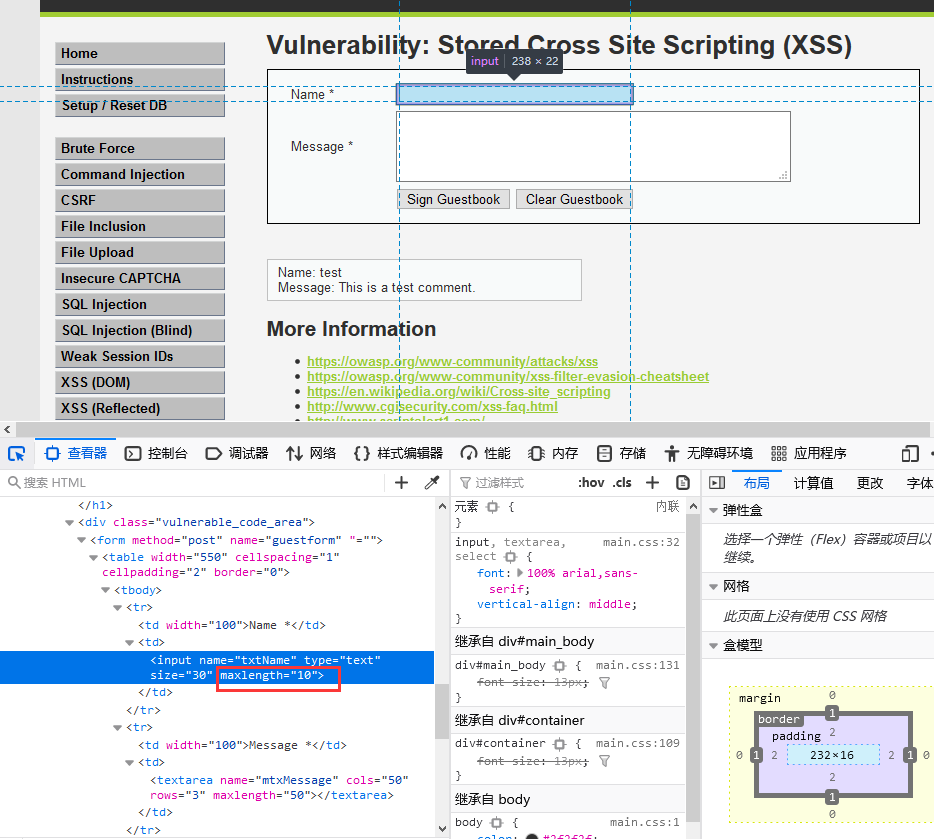Open the 计算值 computed styles tab
Image resolution: width=934 pixels, height=839 pixels.
coord(813,482)
